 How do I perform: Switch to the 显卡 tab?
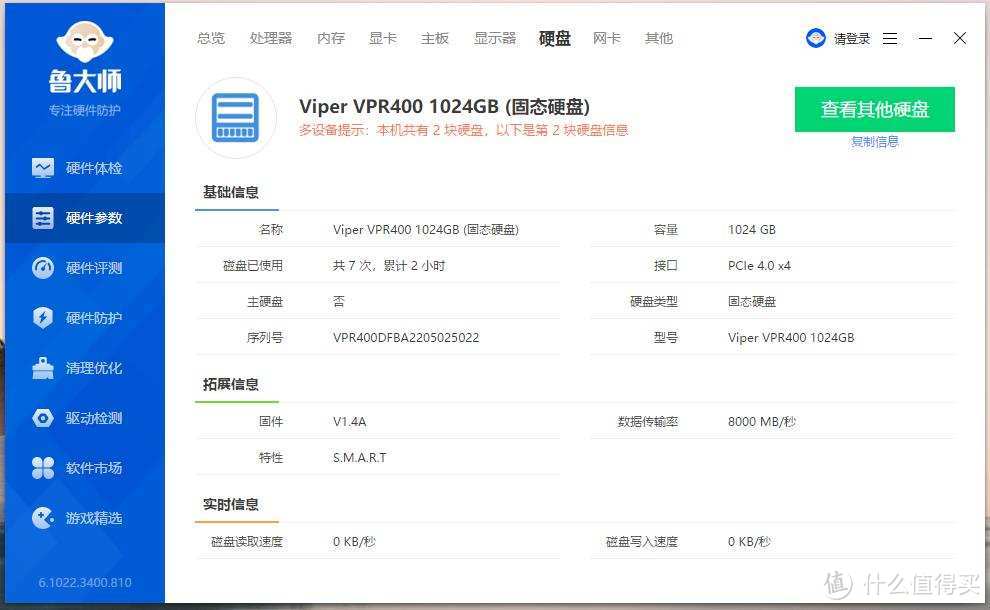pos(383,39)
